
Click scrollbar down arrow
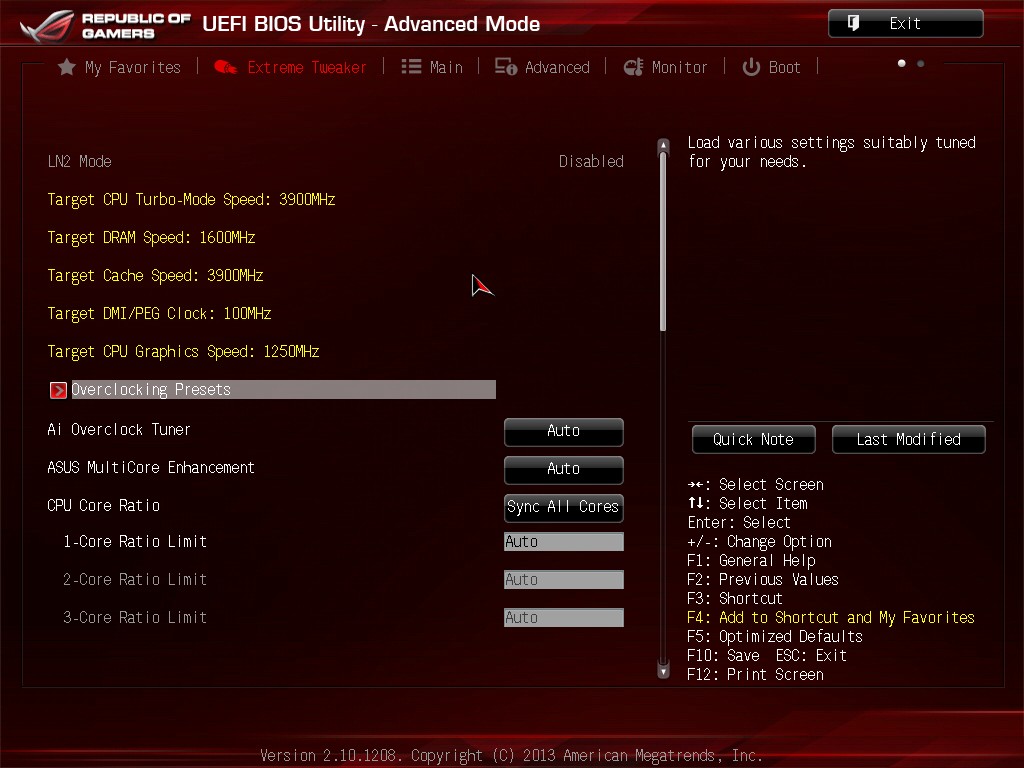(x=663, y=671)
